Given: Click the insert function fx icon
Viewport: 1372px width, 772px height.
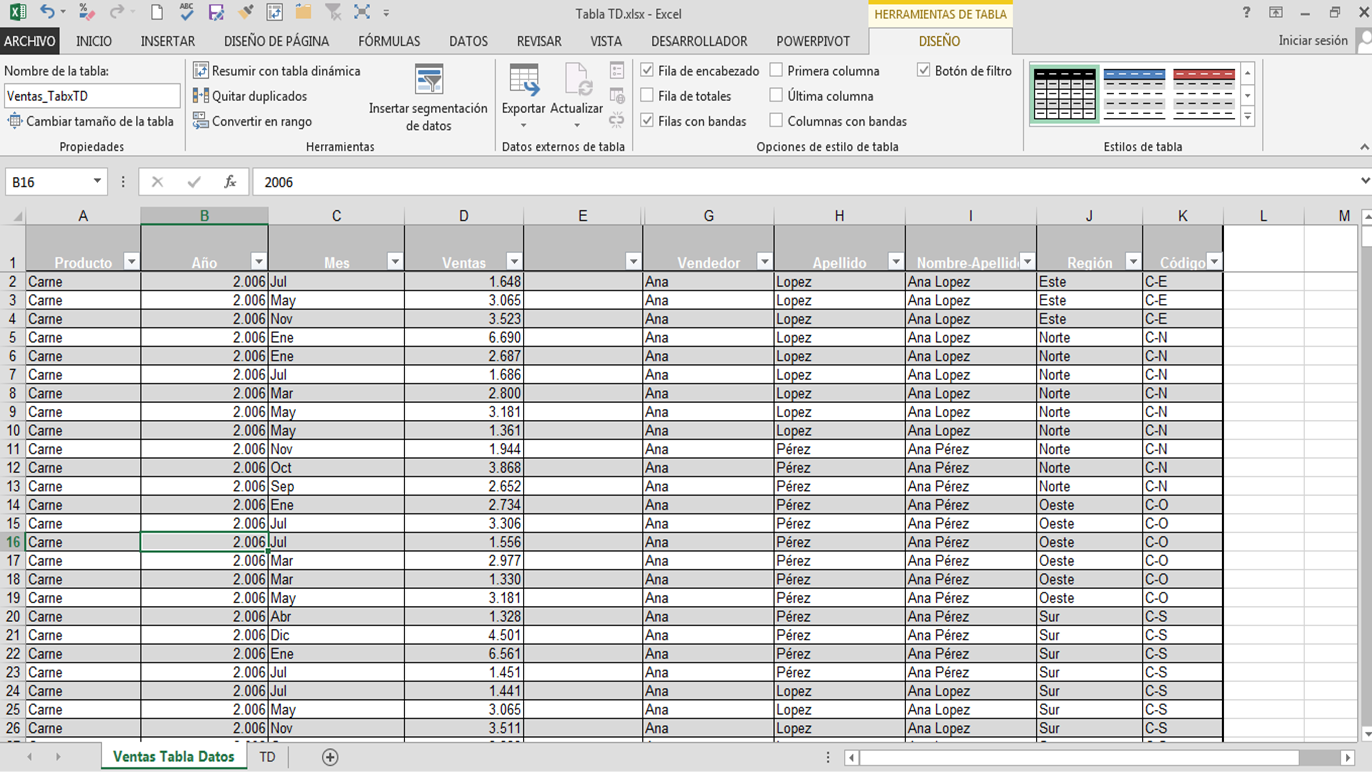Looking at the screenshot, I should [x=230, y=182].
